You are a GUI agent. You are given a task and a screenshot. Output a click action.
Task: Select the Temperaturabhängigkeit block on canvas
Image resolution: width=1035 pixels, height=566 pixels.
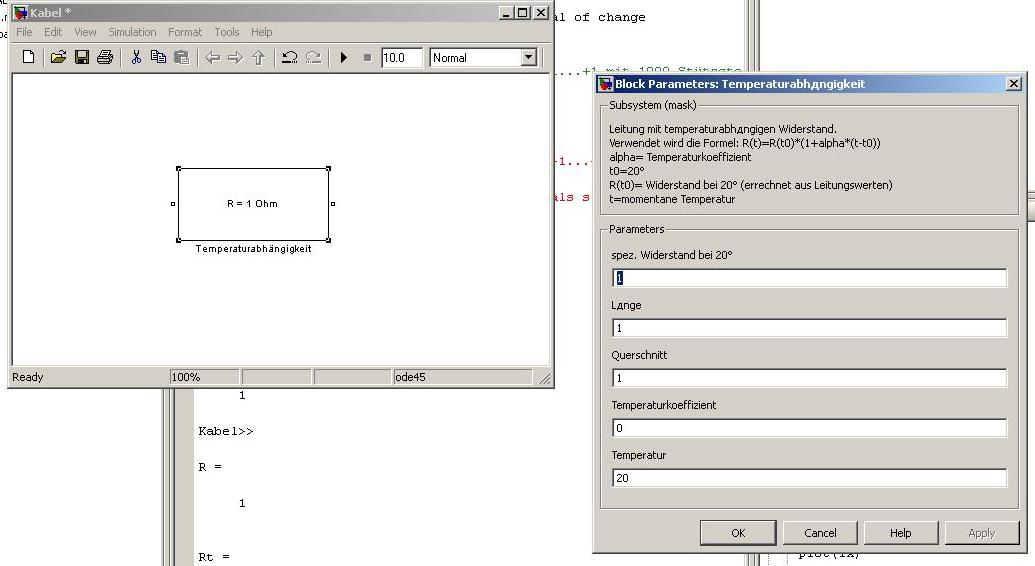[x=253, y=204]
